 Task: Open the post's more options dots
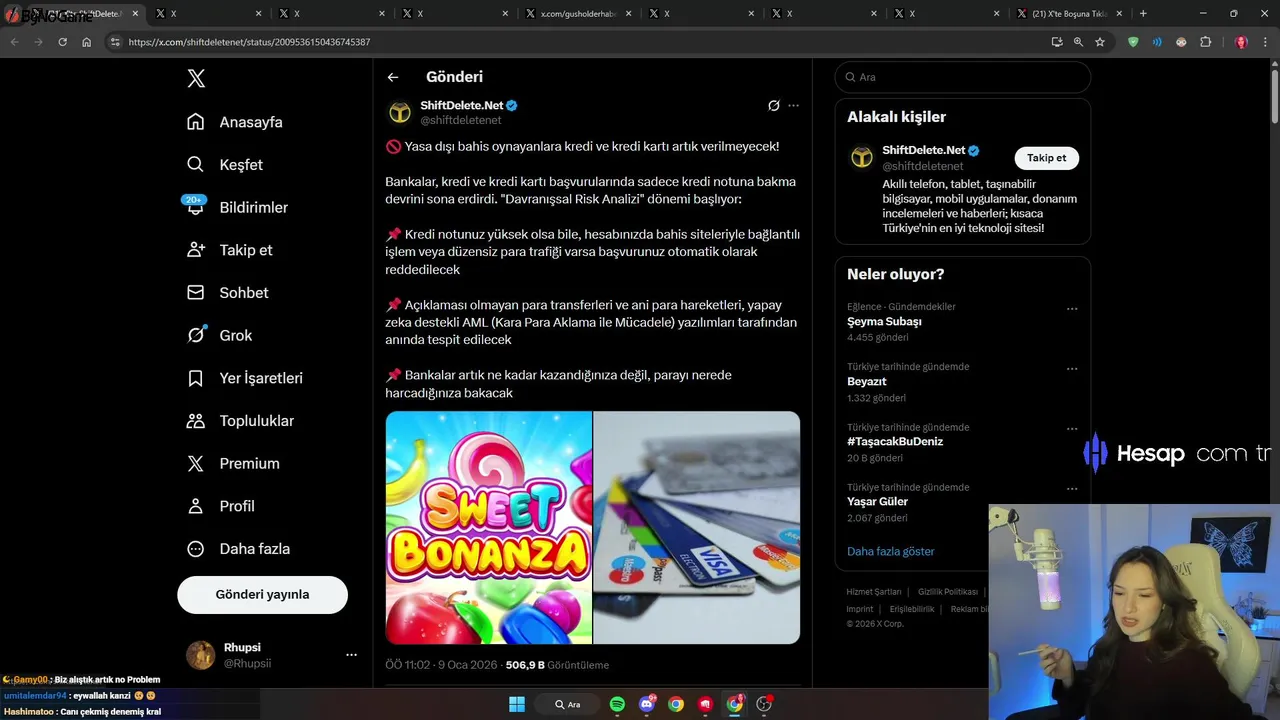[793, 105]
